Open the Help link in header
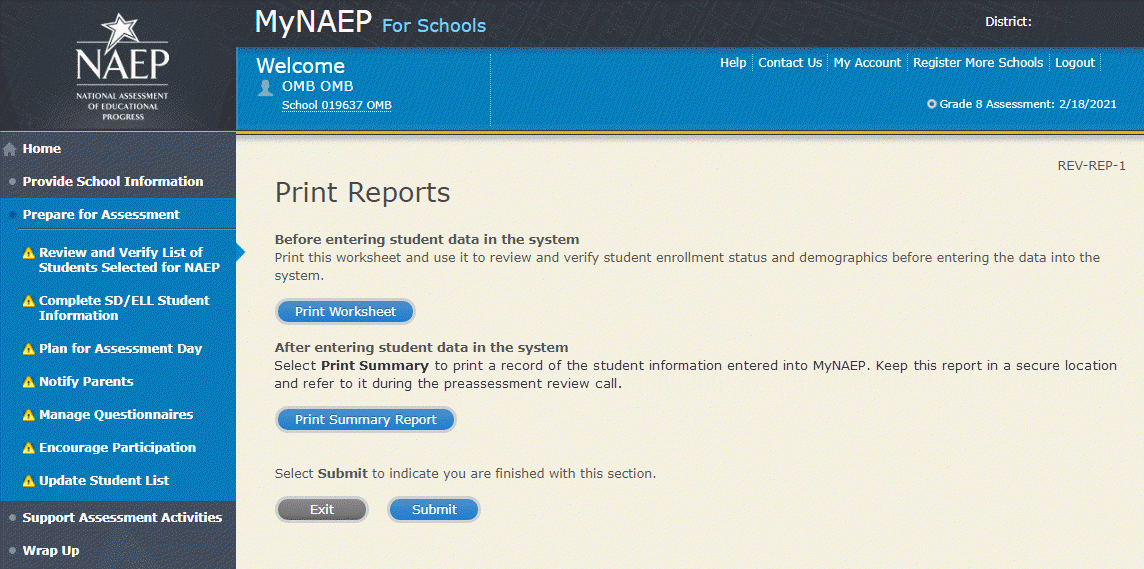This screenshot has width=1144, height=569. tap(733, 62)
